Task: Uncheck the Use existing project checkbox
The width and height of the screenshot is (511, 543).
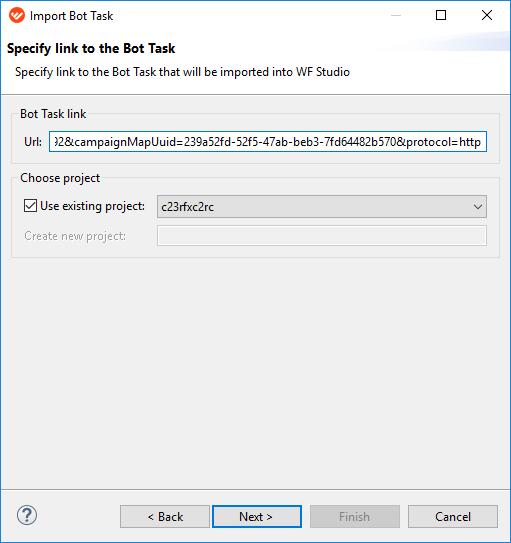Action: pyautogui.click(x=30, y=206)
